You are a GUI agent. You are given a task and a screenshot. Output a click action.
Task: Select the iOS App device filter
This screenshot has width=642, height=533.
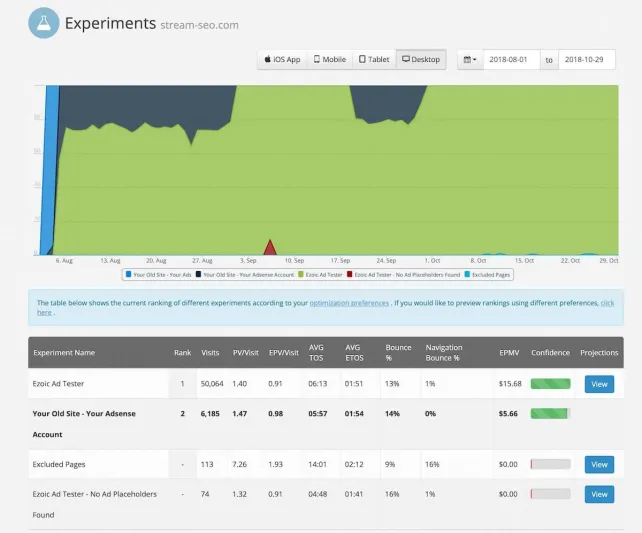(282, 59)
